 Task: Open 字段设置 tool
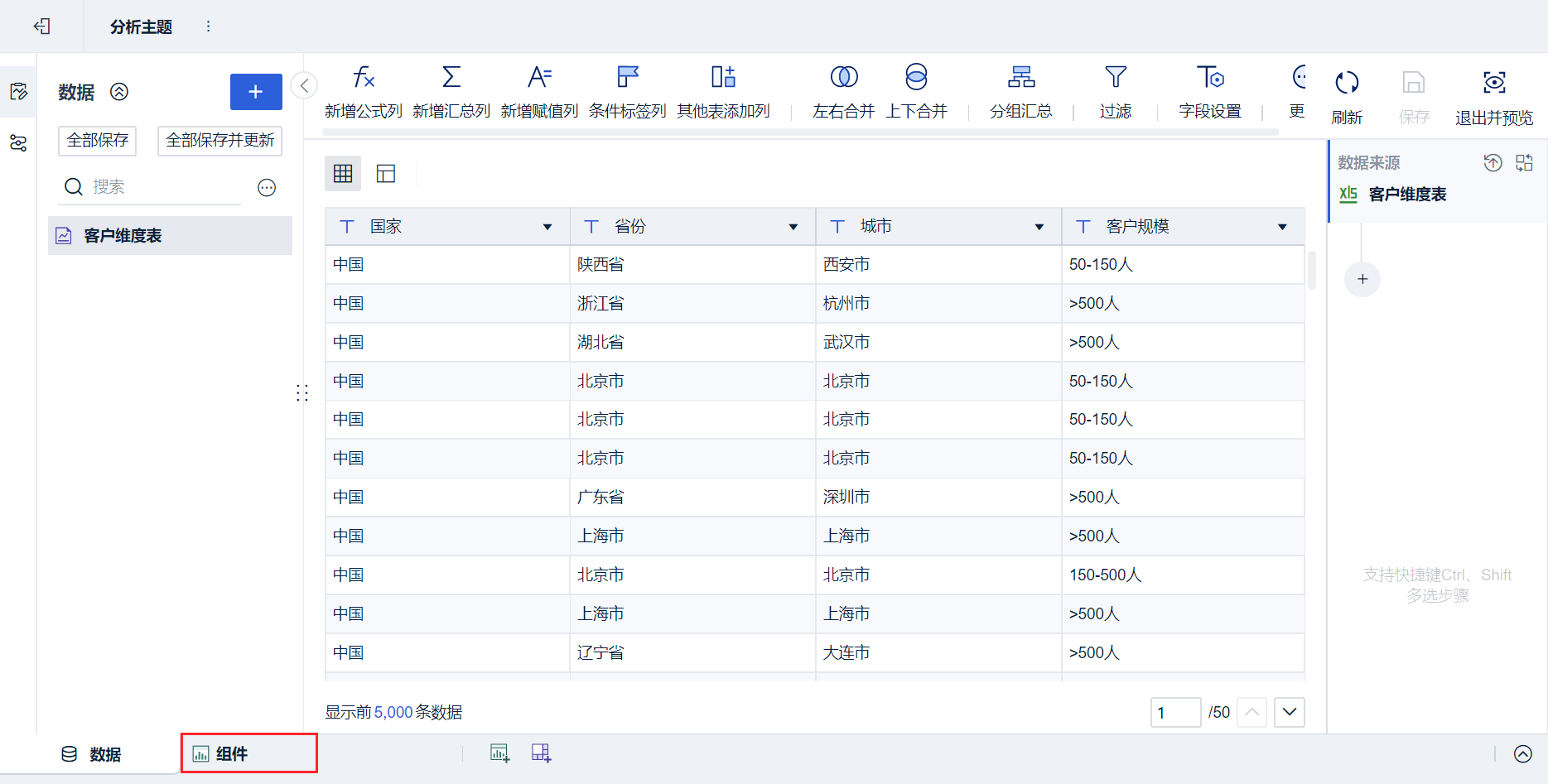[1210, 92]
